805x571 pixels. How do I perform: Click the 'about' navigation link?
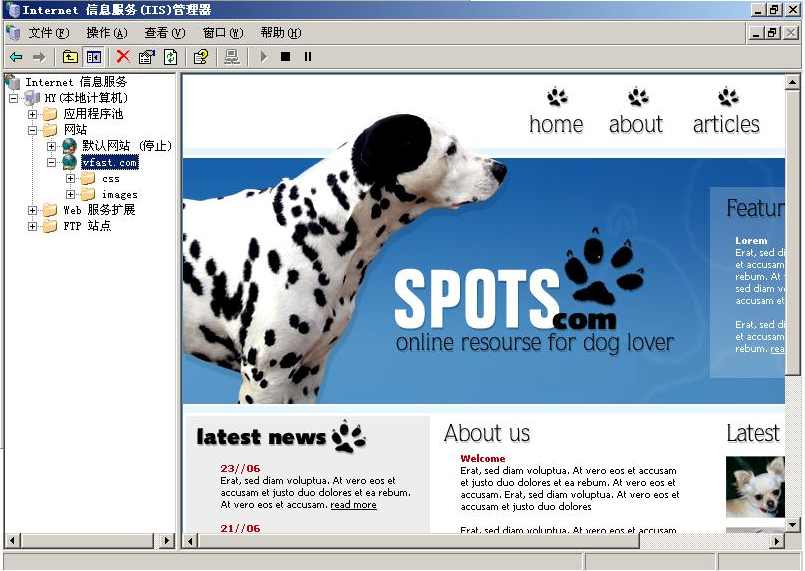(x=636, y=124)
